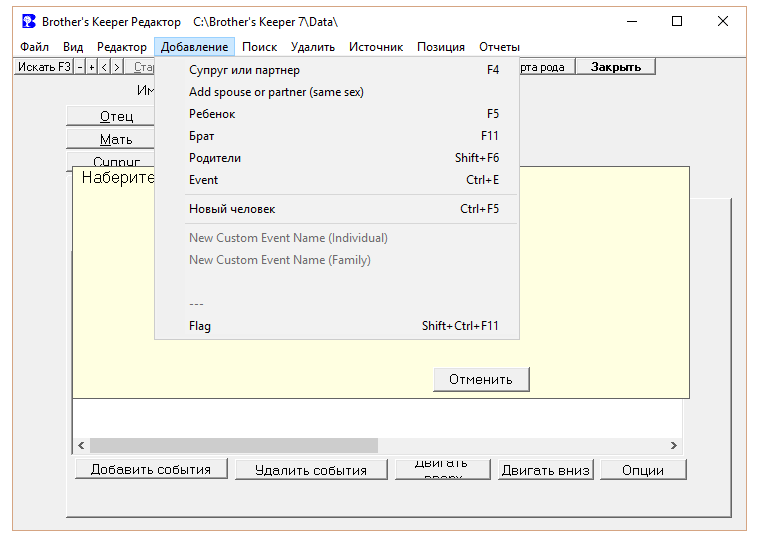779x544 pixels.
Task: Click the horizontal scrollbar right arrow
Action: point(674,446)
